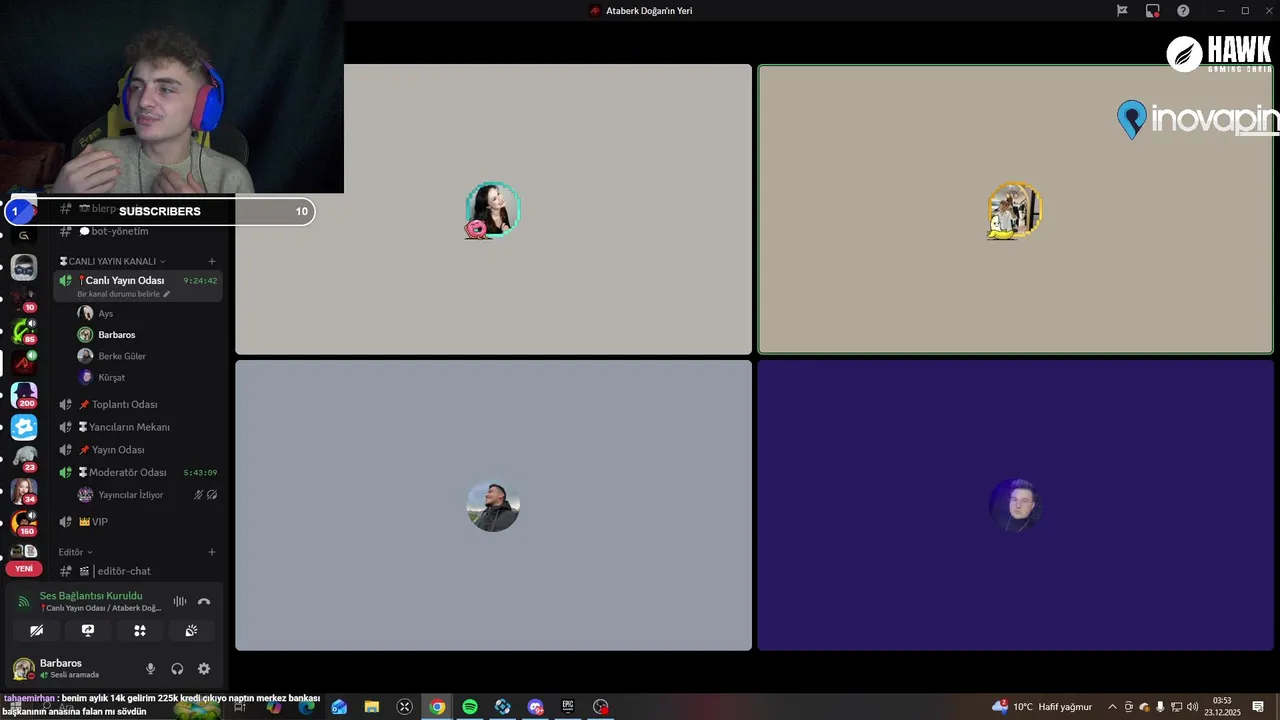The width and height of the screenshot is (1280, 720).
Task: Set channel status 'Bir kanal durumu belirle'
Action: (123, 294)
